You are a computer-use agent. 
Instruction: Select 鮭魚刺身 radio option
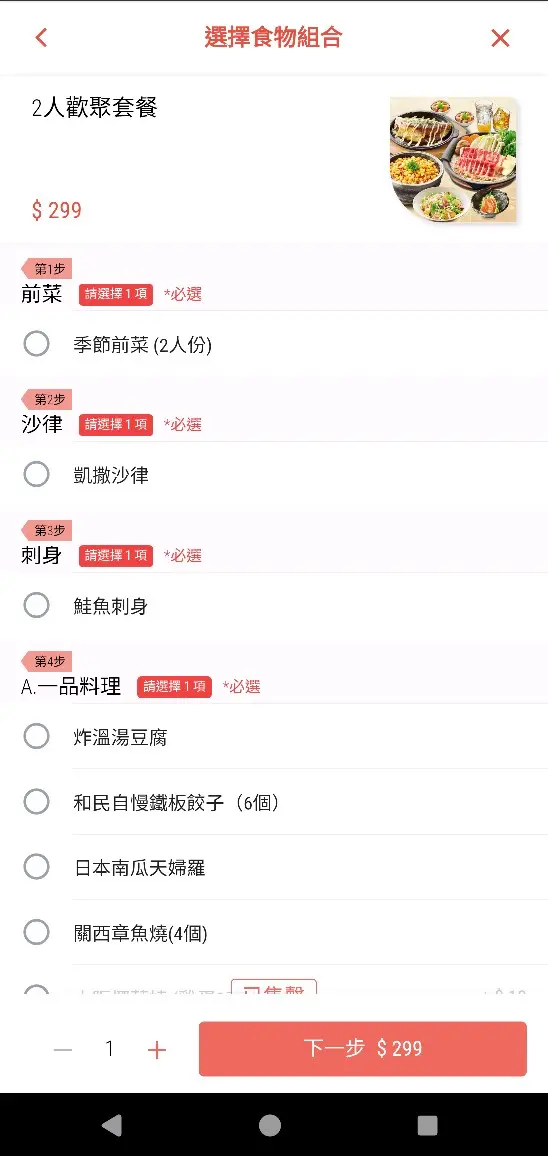36,605
